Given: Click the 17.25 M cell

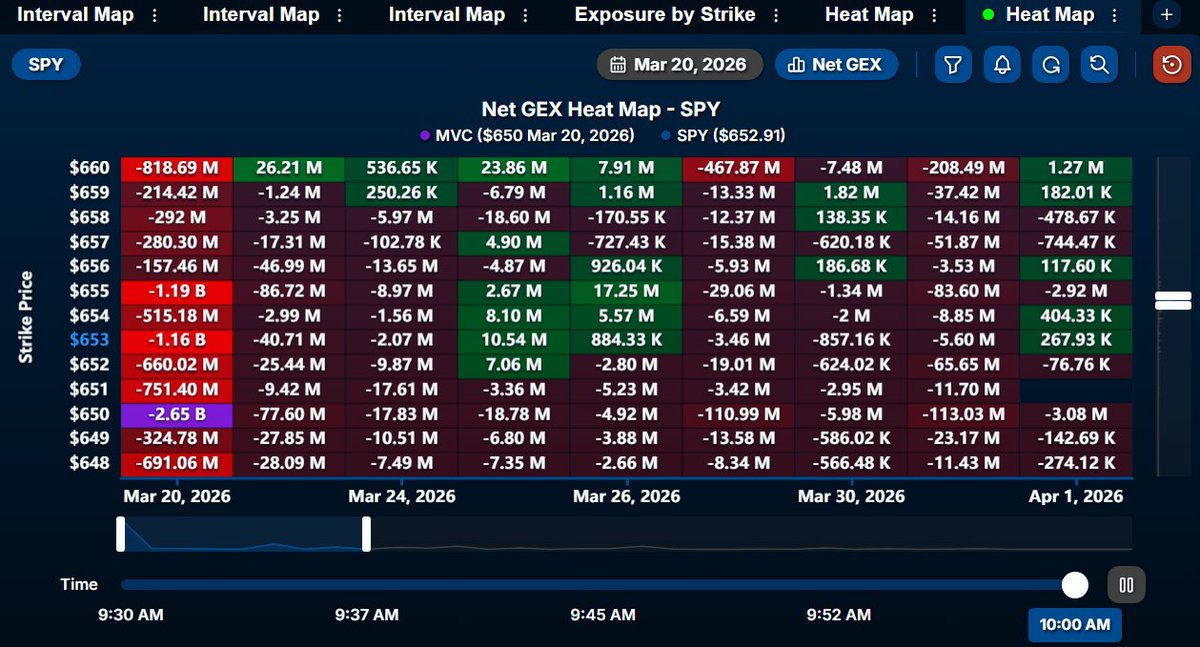Looking at the screenshot, I should pyautogui.click(x=626, y=291).
